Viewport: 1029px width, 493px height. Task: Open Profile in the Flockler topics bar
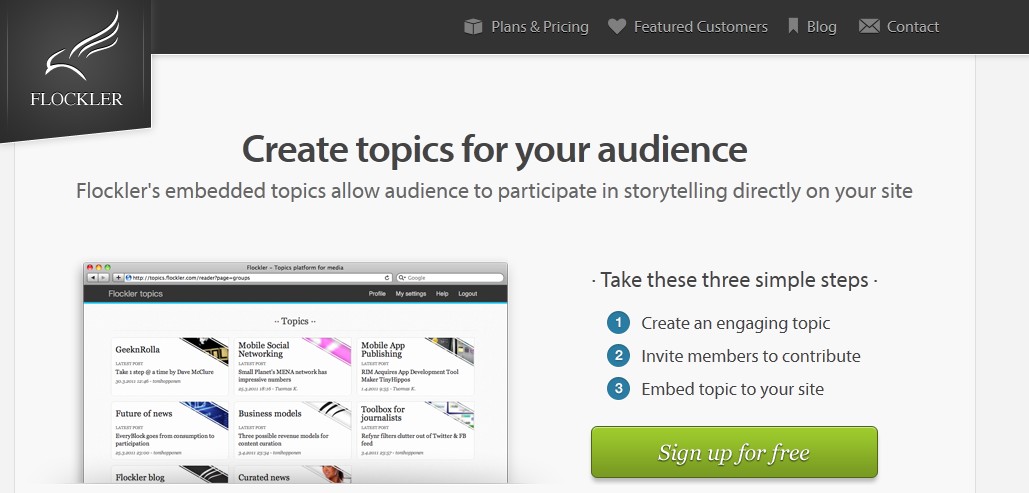(377, 294)
